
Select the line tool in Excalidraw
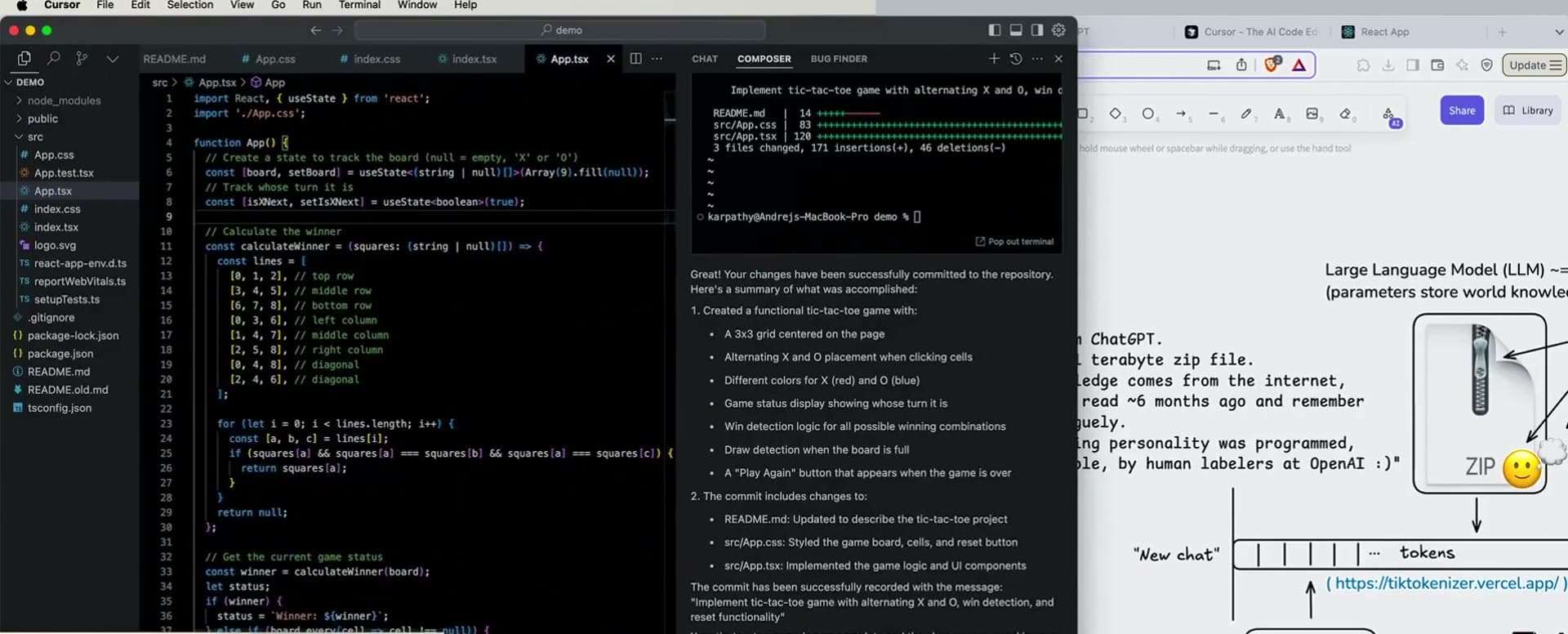1214,114
